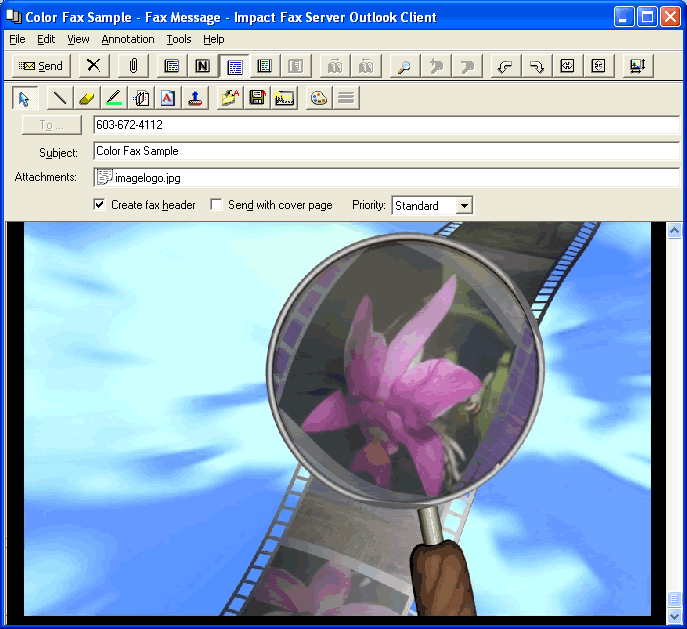Select the pen with green underline tool
The image size is (687, 629).
tap(114, 98)
